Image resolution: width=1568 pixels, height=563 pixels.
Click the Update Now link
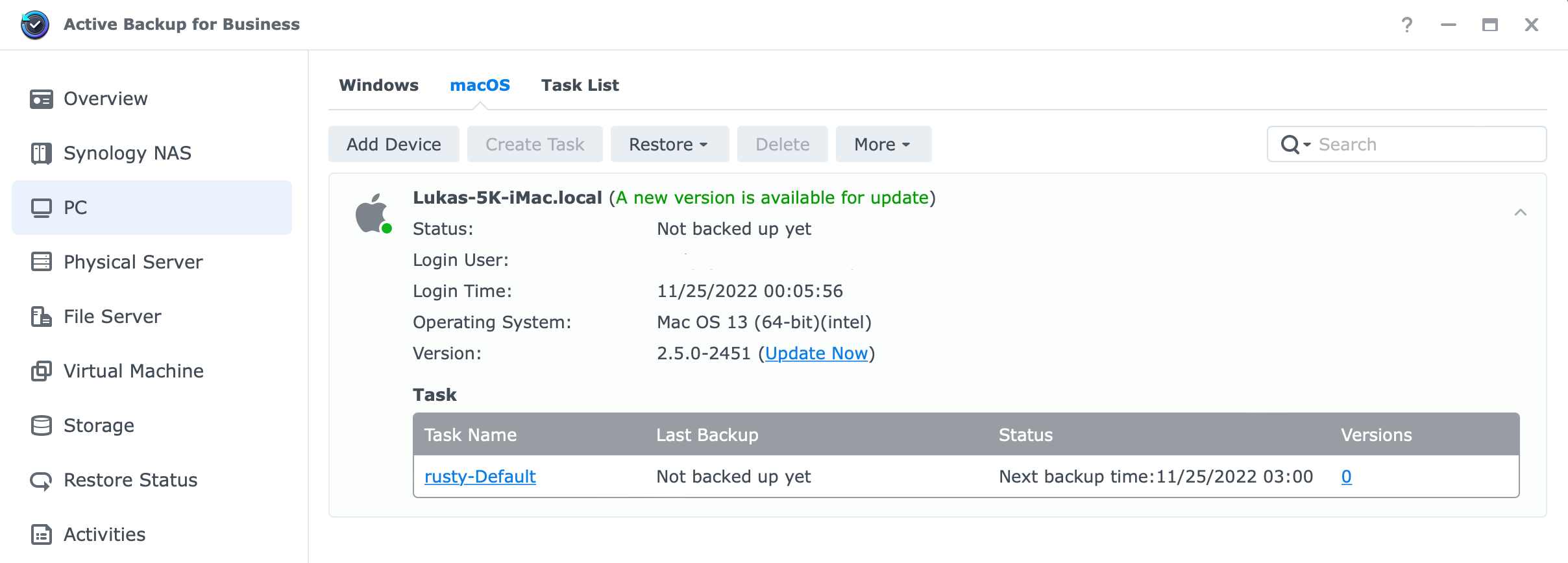pyautogui.click(x=816, y=353)
